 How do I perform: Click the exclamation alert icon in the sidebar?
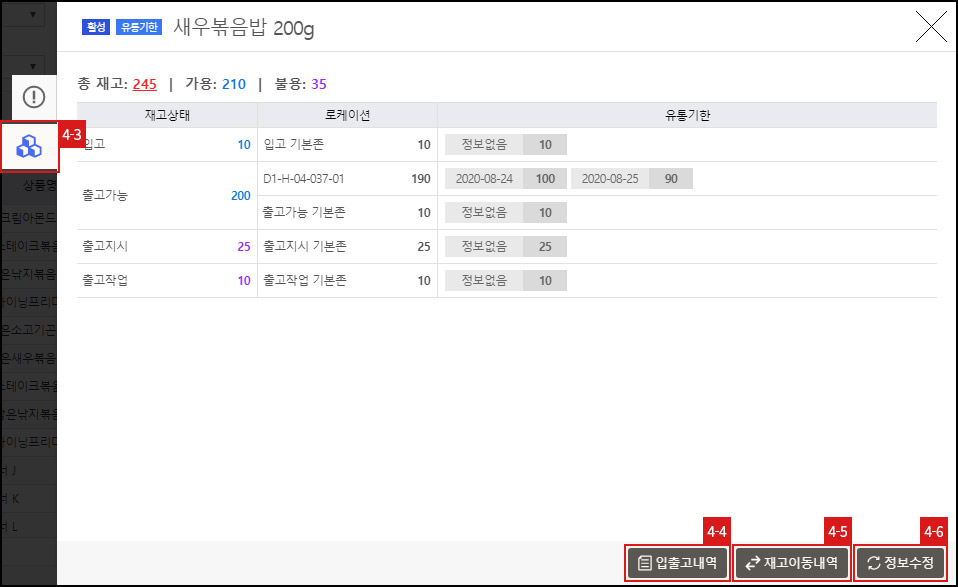(33, 97)
